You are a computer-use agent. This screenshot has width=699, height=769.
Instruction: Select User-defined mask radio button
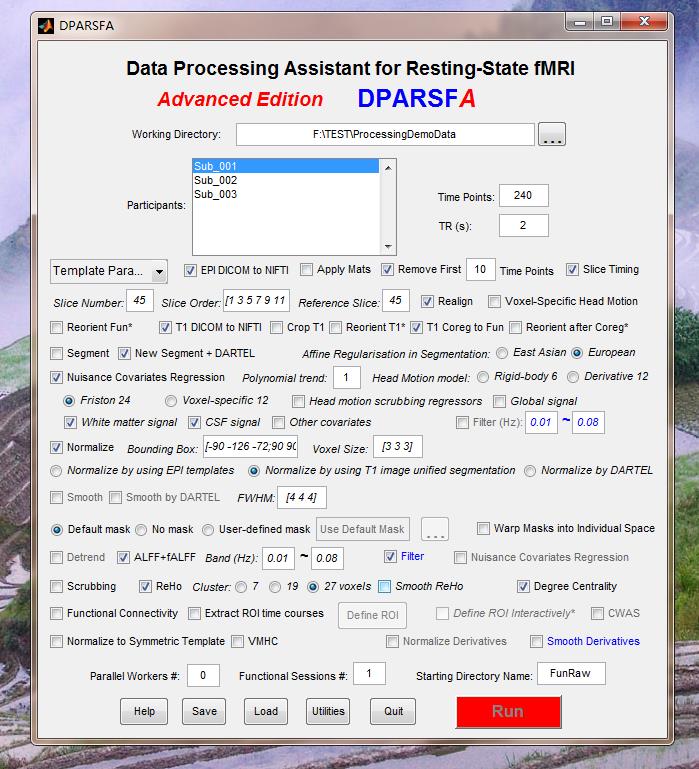(208, 530)
